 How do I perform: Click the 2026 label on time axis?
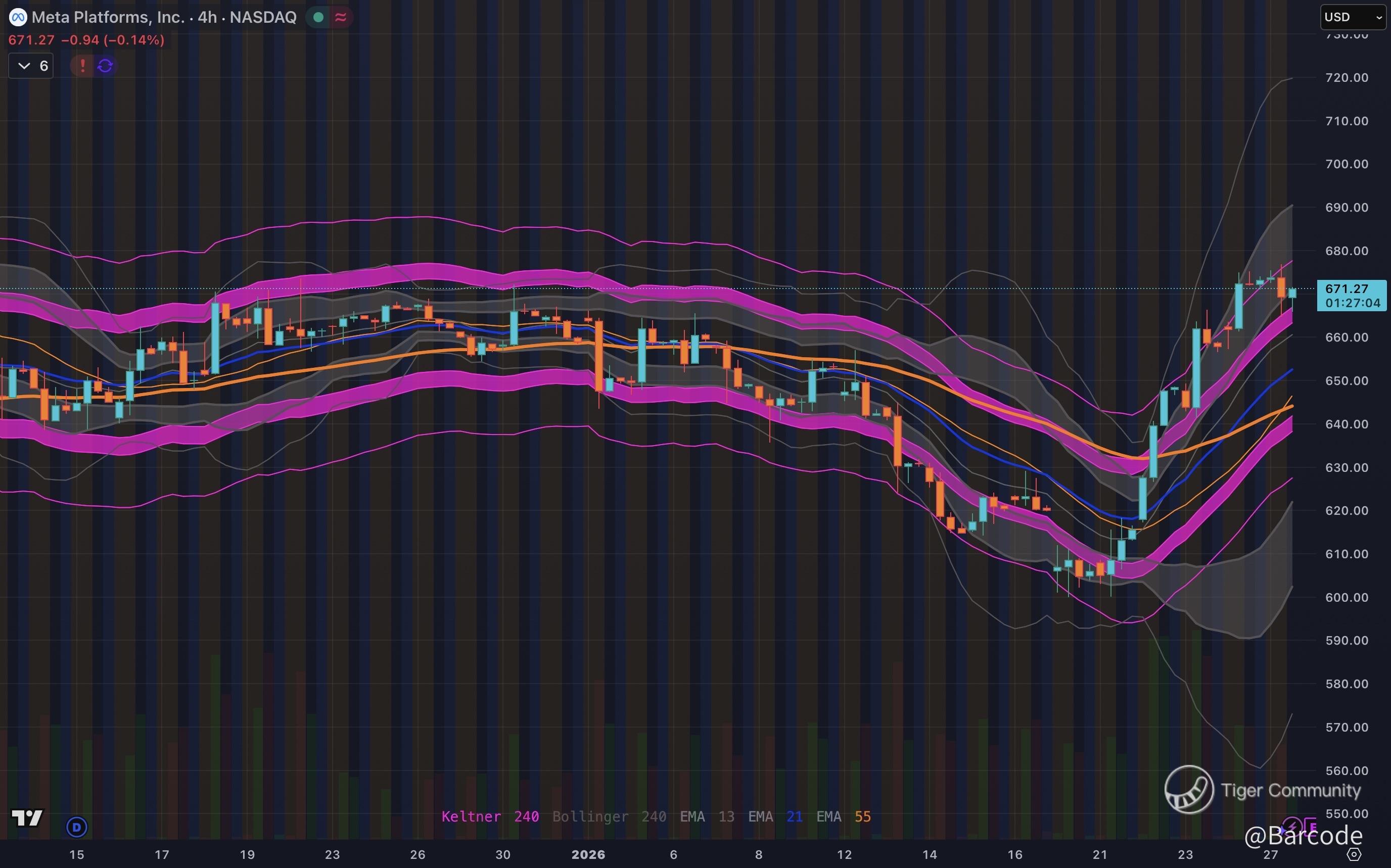[x=588, y=854]
